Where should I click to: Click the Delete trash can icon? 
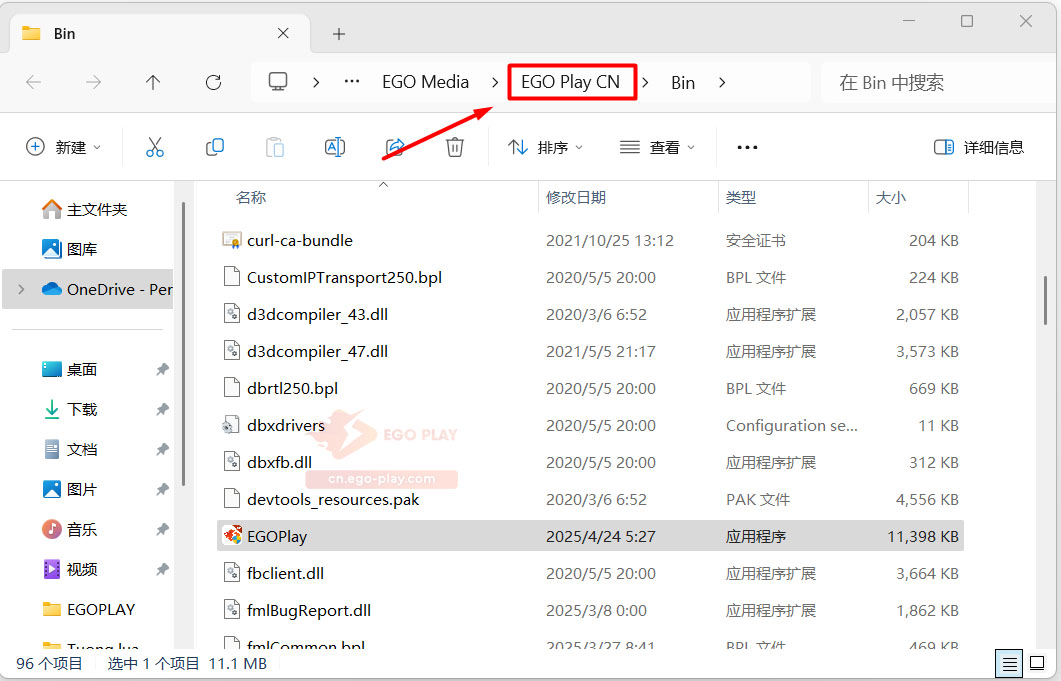(455, 147)
